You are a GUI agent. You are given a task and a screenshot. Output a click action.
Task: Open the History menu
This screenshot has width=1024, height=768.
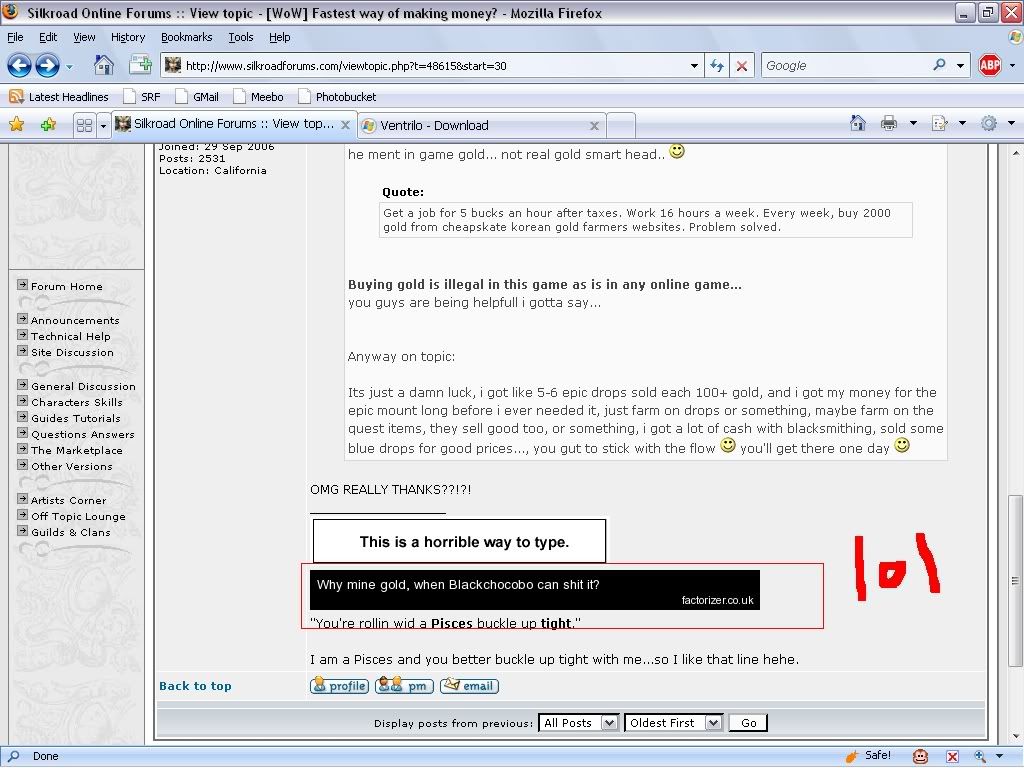click(x=127, y=37)
